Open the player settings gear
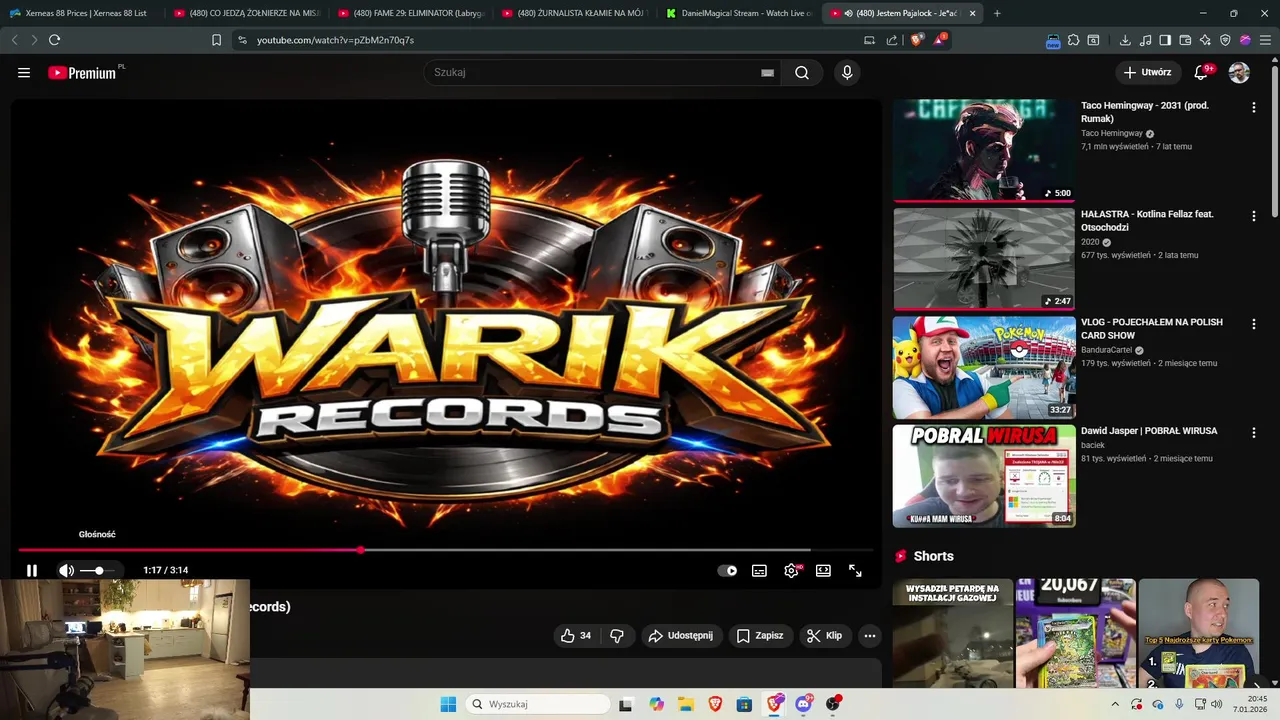 pyautogui.click(x=791, y=570)
